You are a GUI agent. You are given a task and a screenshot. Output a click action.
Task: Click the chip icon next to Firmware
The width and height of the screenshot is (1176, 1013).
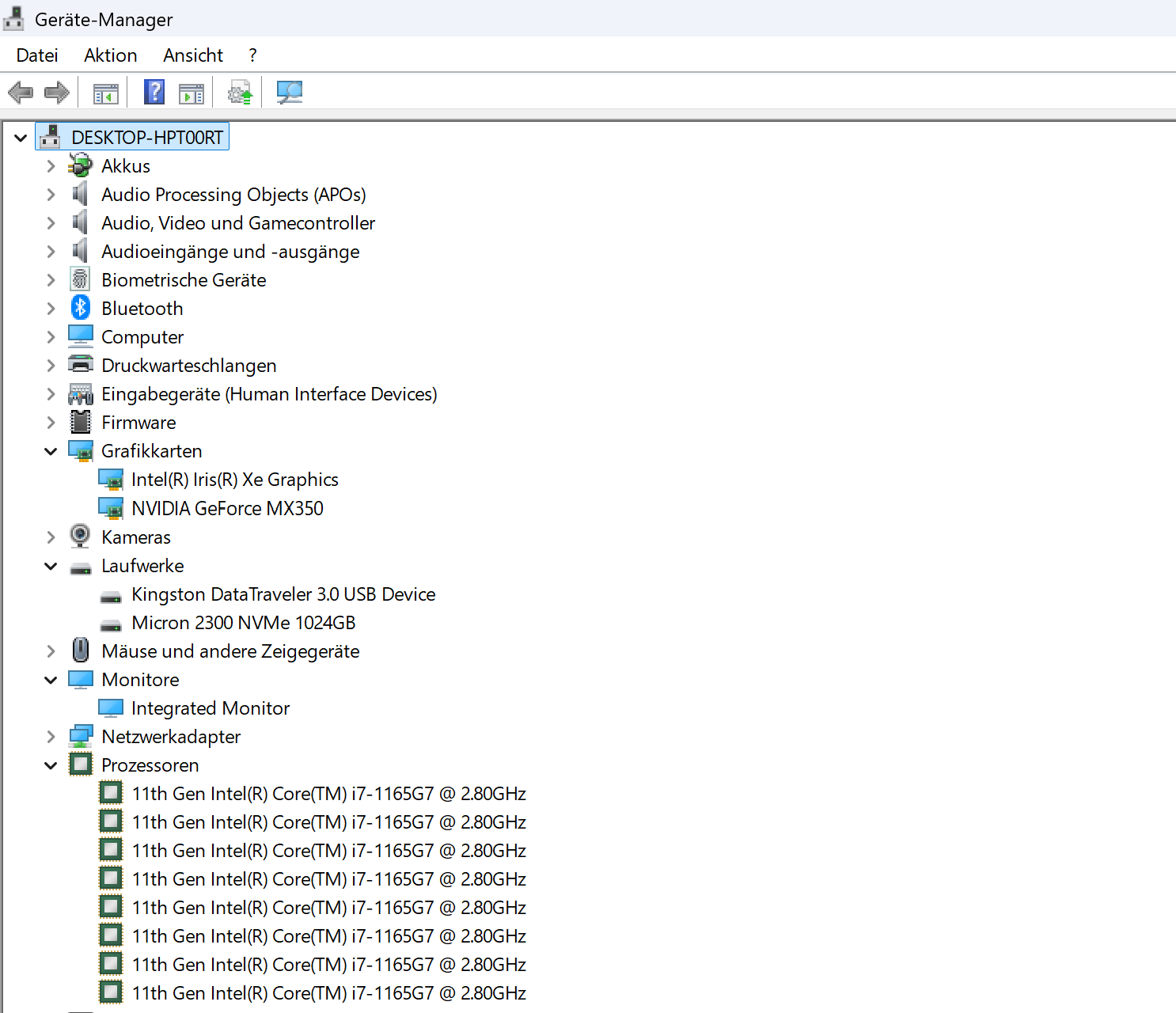[81, 422]
